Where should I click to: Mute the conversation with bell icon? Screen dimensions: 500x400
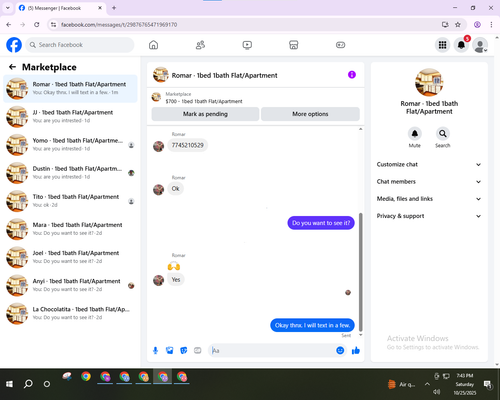click(415, 134)
